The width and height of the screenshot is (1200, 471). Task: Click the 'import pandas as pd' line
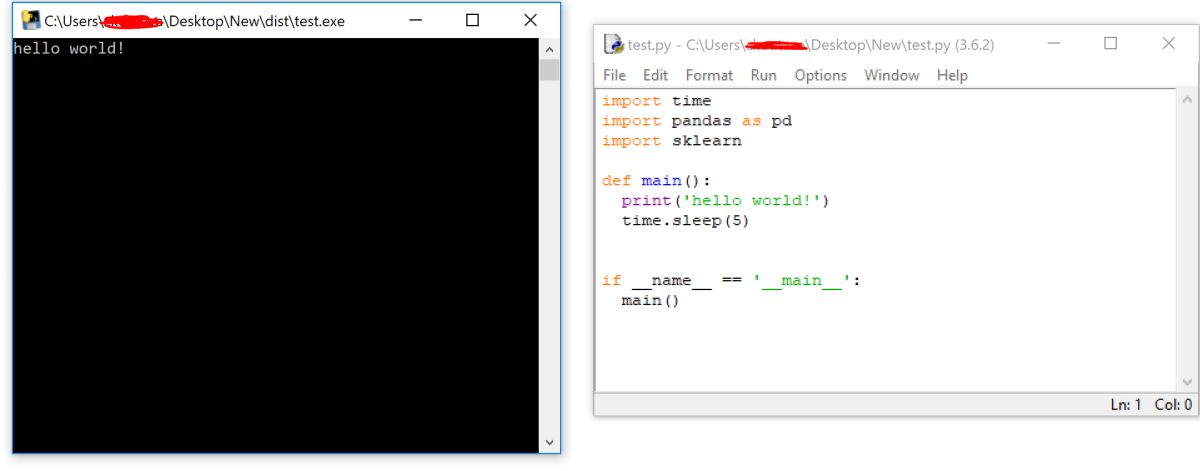697,121
